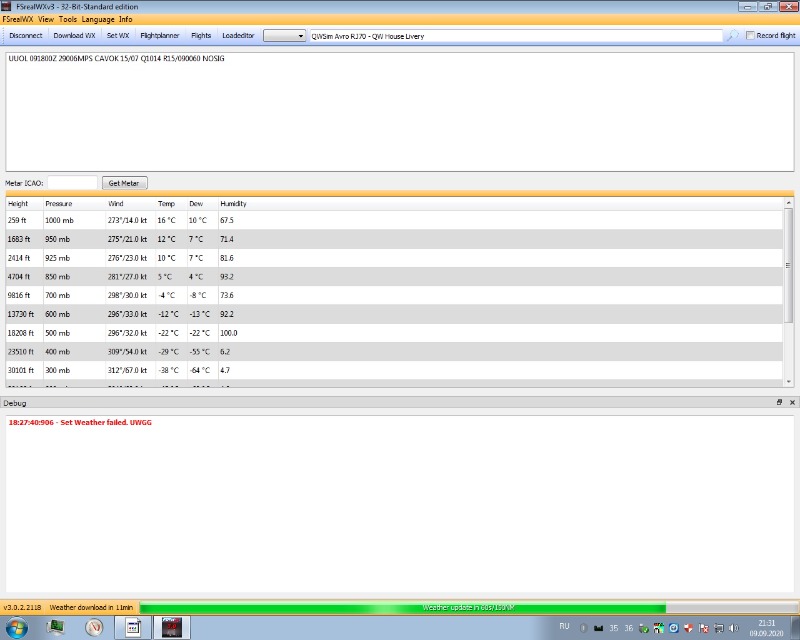
Task: Click the RU language indicator in tray
Action: click(x=565, y=626)
